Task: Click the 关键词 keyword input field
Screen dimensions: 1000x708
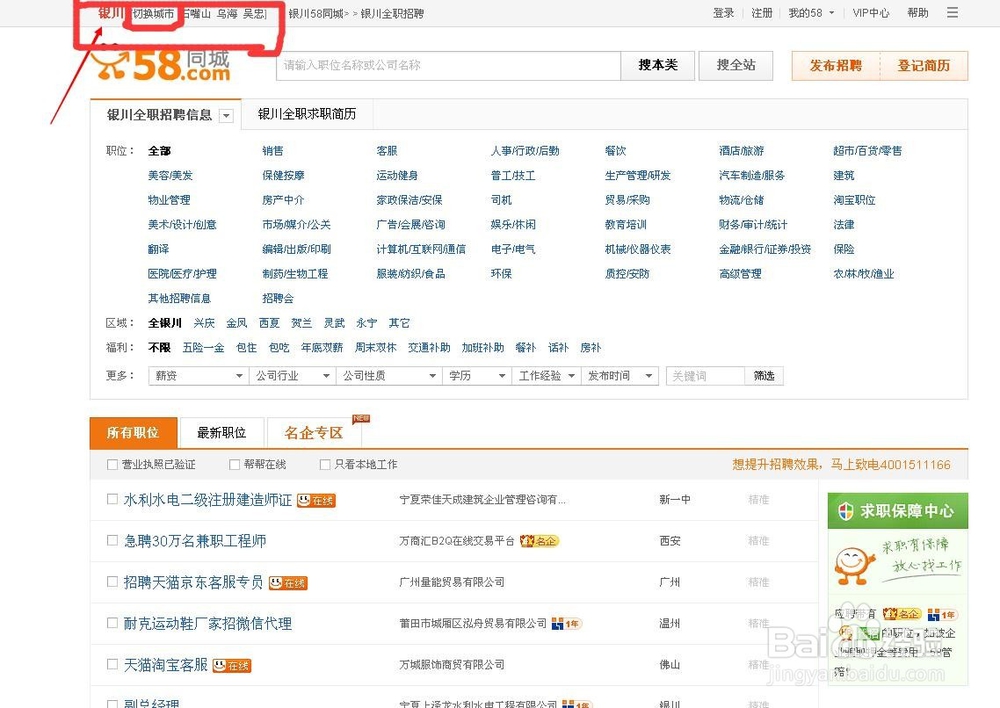Action: click(x=704, y=375)
